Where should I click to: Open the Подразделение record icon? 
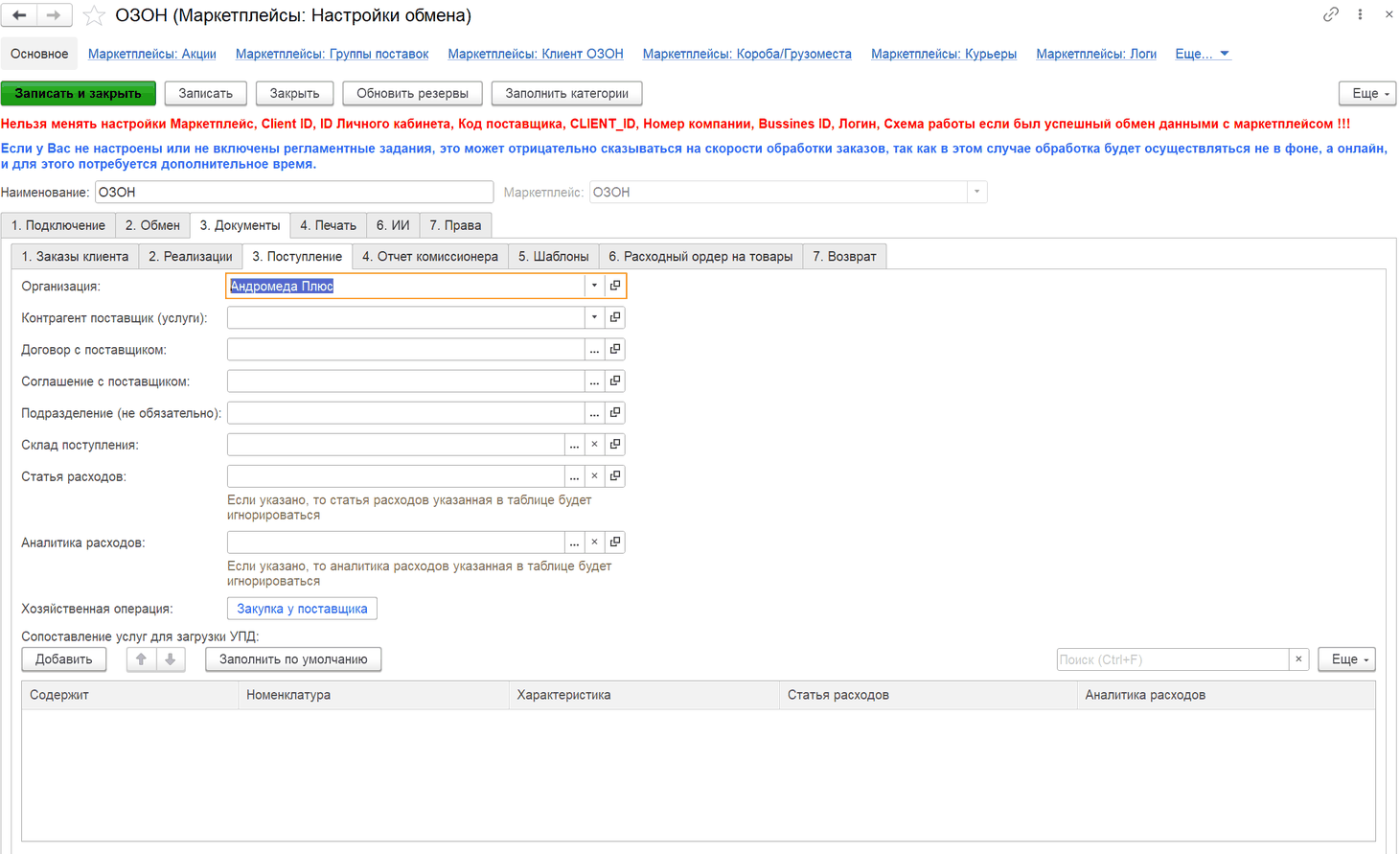(615, 412)
